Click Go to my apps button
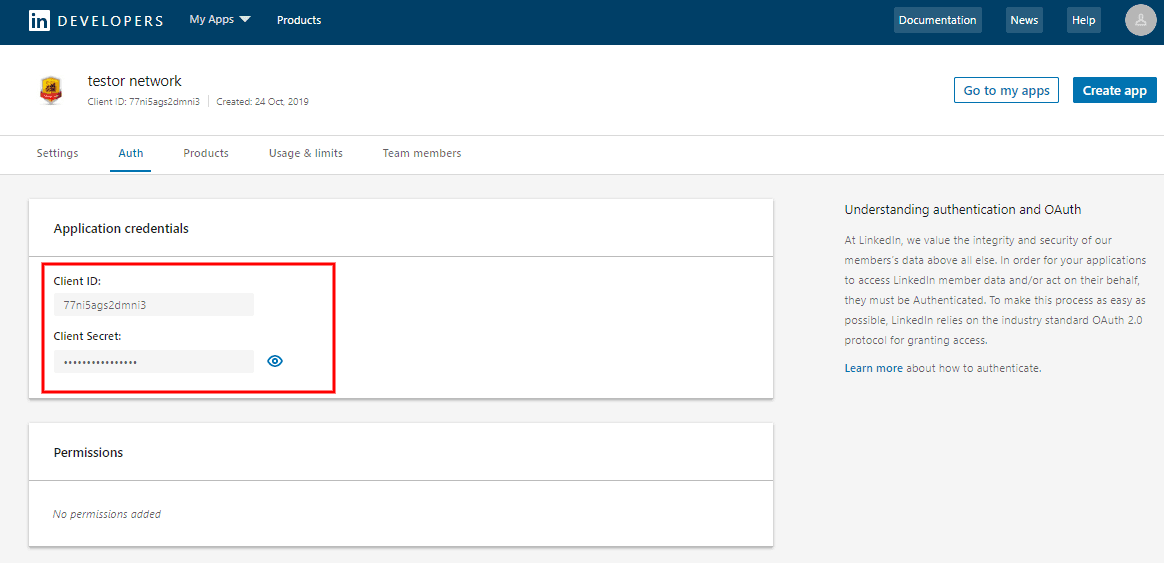 [1007, 91]
